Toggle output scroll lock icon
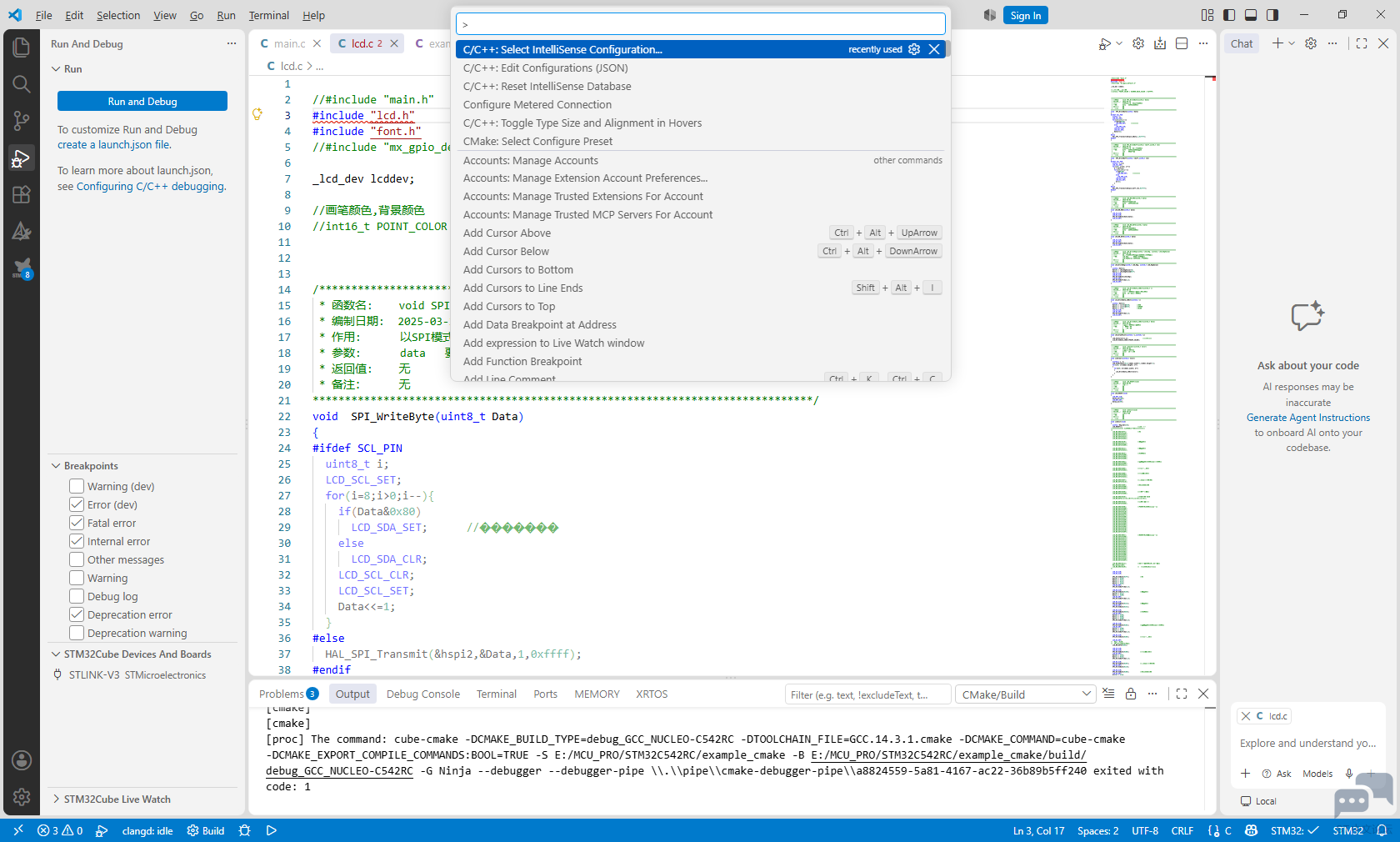The height and width of the screenshot is (842, 1400). pyautogui.click(x=1131, y=694)
